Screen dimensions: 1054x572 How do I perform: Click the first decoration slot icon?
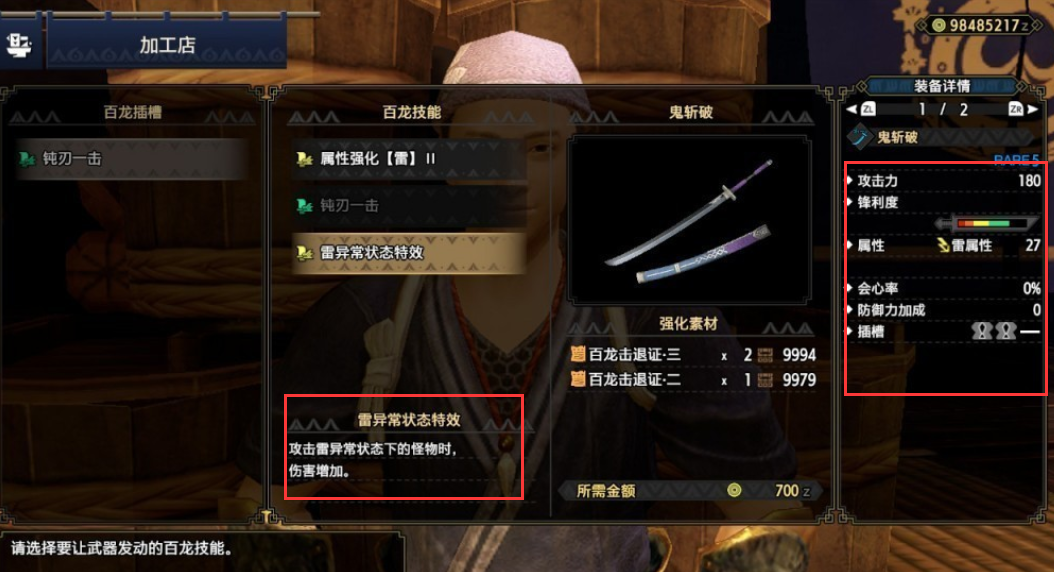(981, 331)
